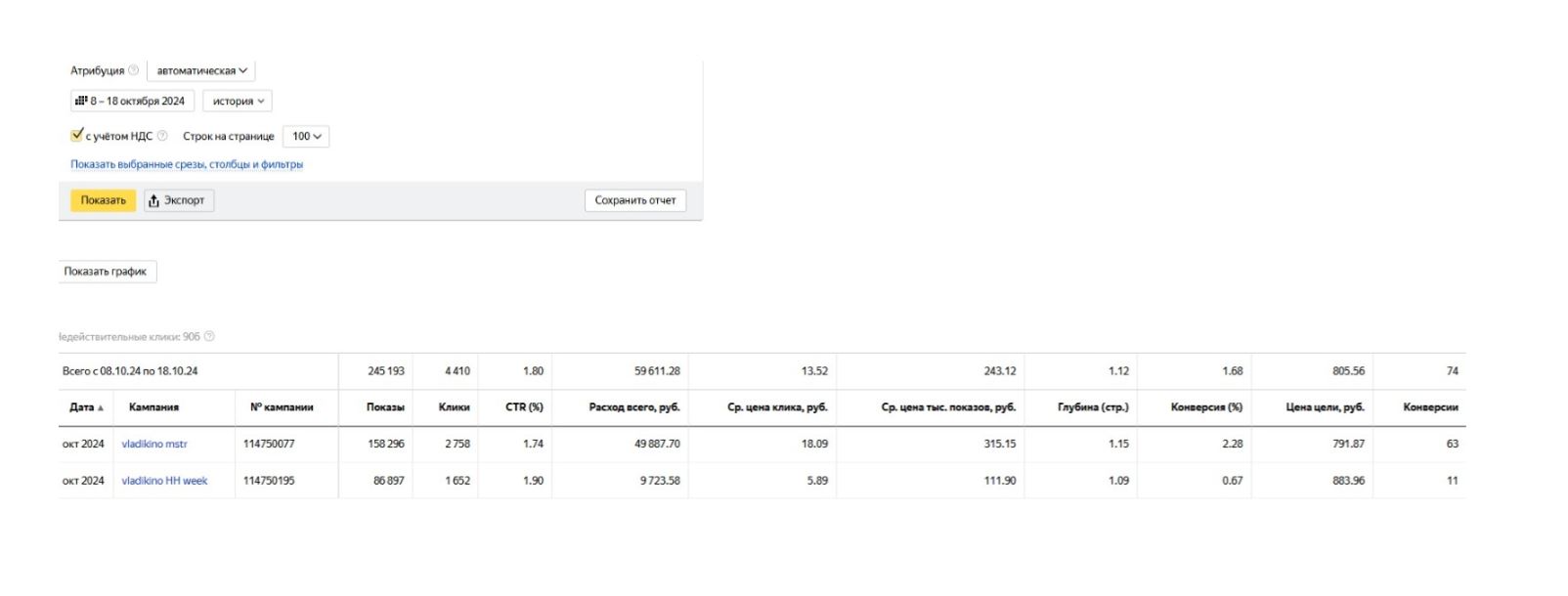Click the Показать график button
The height and width of the screenshot is (596, 1568).
pos(106,272)
